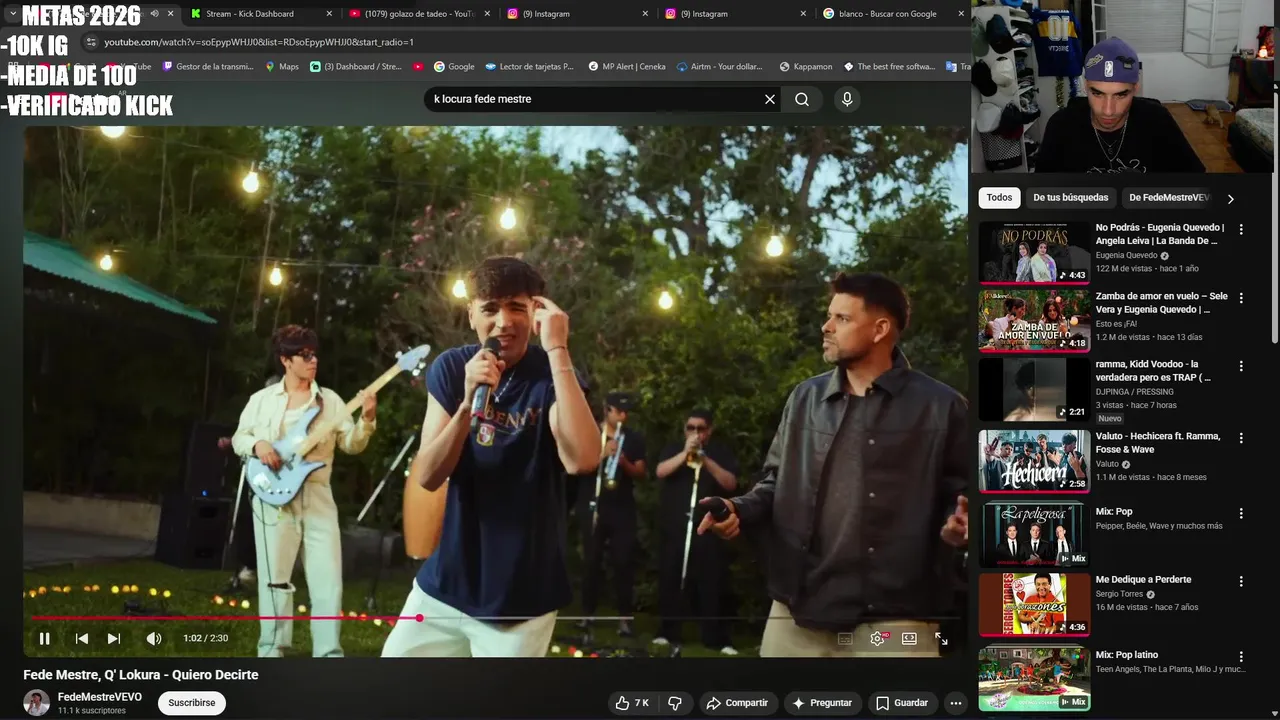Exit full screen mode
This screenshot has width=1280, height=720.
click(x=941, y=638)
